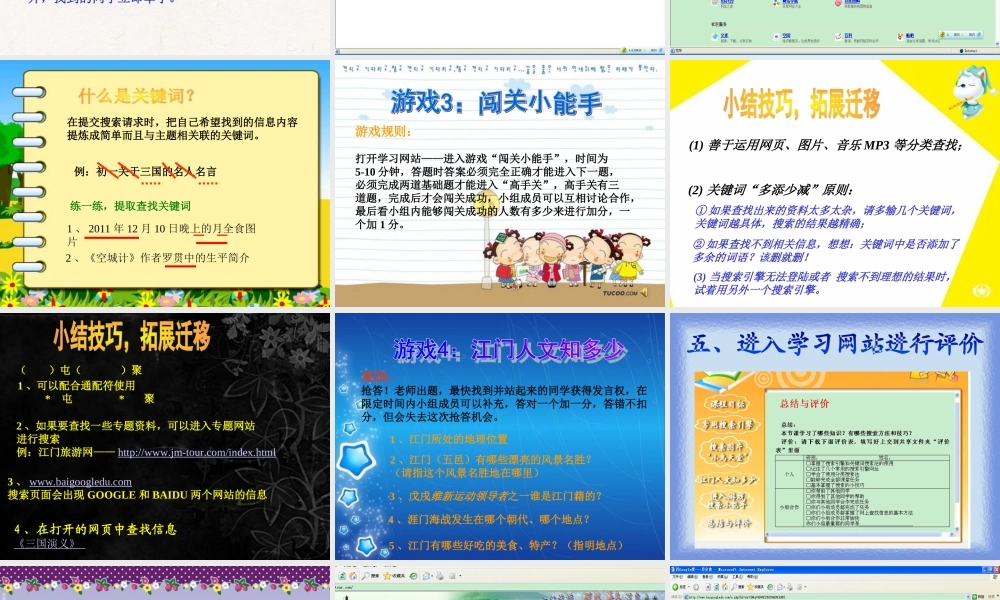Click the address bar in the Internet Explorer slide
The image size is (1000, 600).
(x=827, y=597)
